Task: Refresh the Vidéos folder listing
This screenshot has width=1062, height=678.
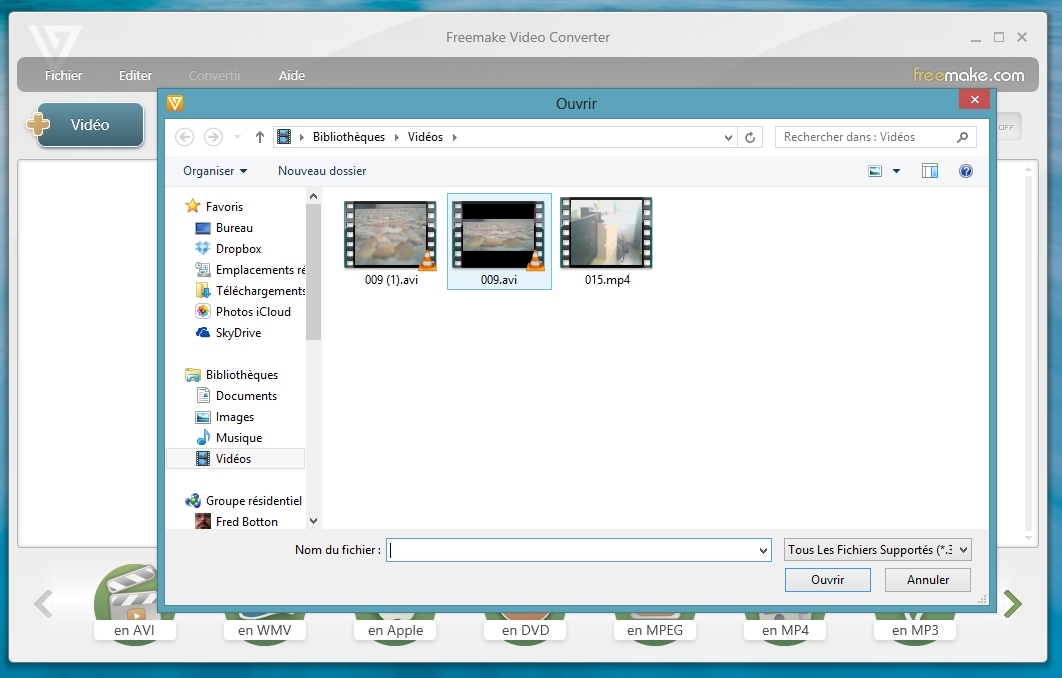Action: pyautogui.click(x=750, y=137)
